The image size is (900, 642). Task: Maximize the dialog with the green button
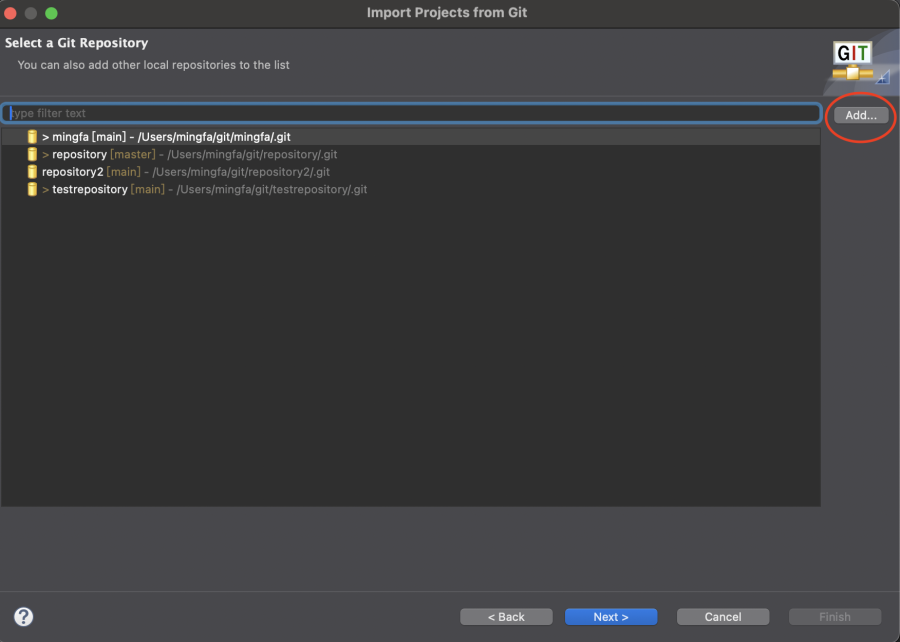coord(52,13)
